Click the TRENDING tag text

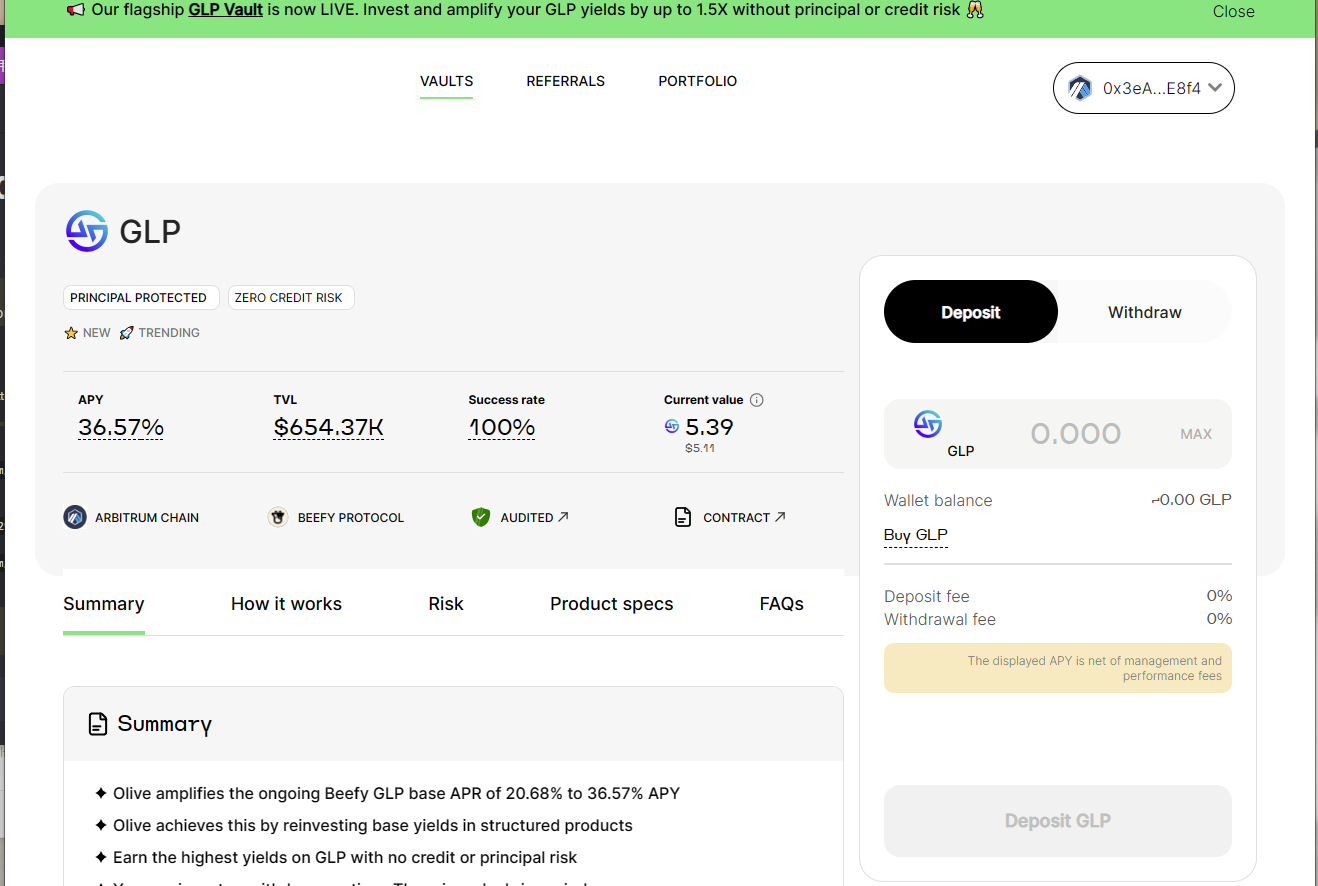169,333
